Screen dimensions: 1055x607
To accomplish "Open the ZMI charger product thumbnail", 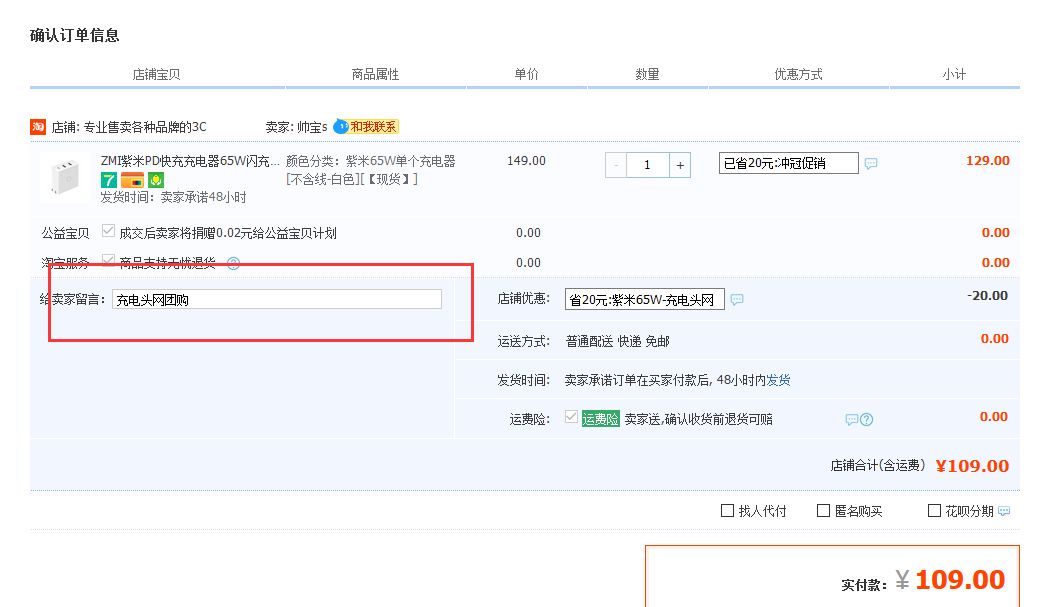I will (x=65, y=178).
